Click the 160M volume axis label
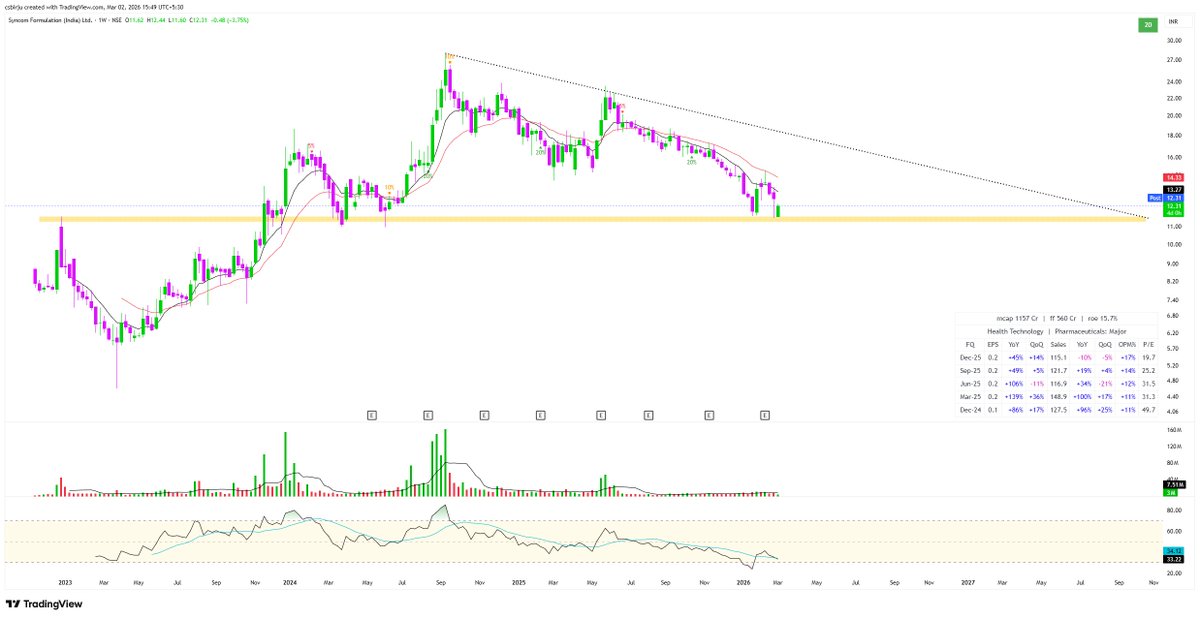Image resolution: width=1200 pixels, height=619 pixels. (1173, 431)
